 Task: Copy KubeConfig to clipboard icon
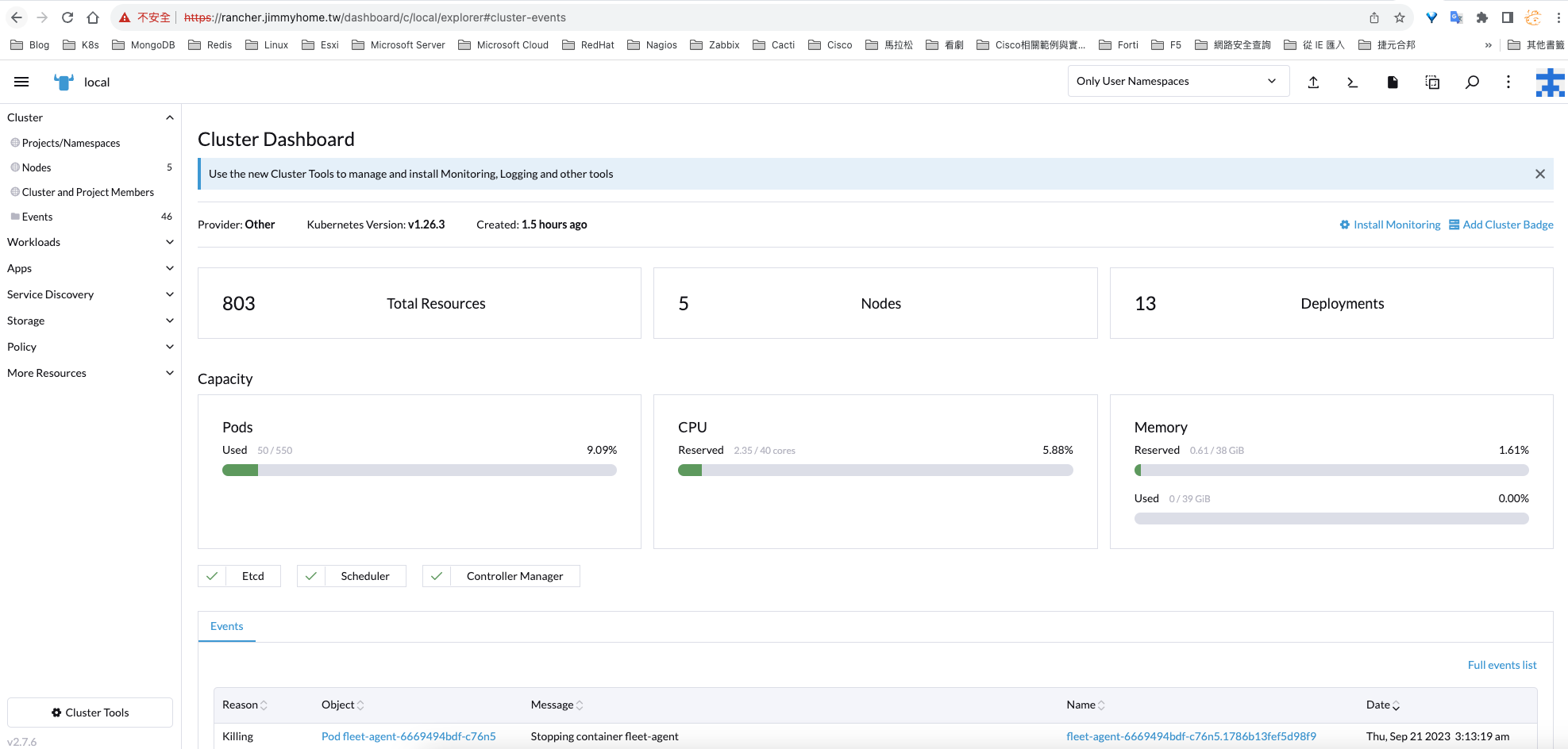pos(1432,82)
